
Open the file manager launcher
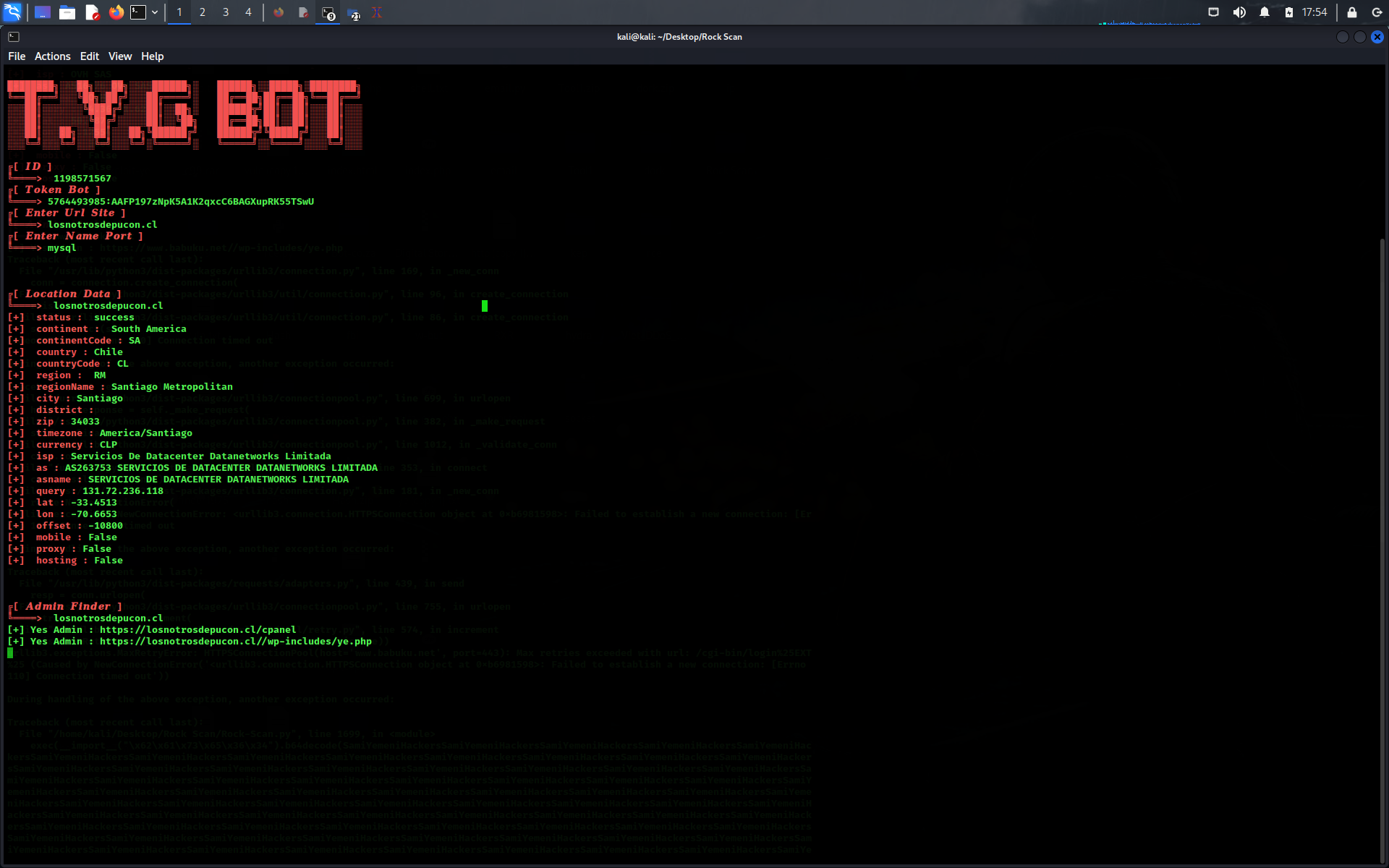pyautogui.click(x=67, y=12)
